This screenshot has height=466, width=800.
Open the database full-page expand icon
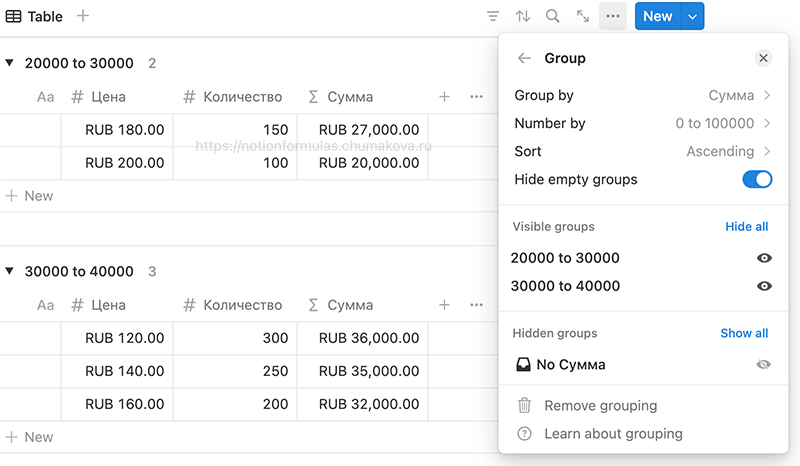click(x=583, y=16)
